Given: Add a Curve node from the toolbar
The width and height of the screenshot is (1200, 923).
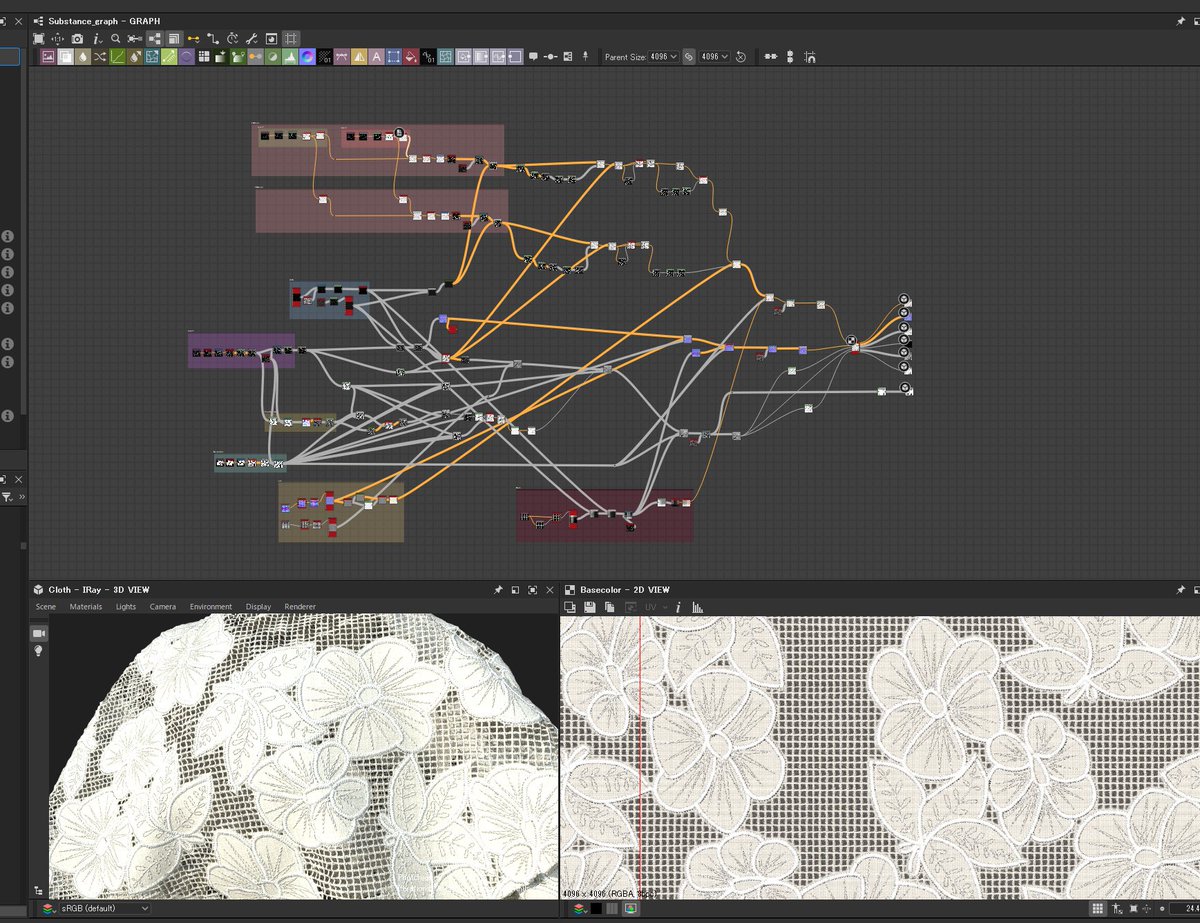Looking at the screenshot, I should click(x=117, y=57).
